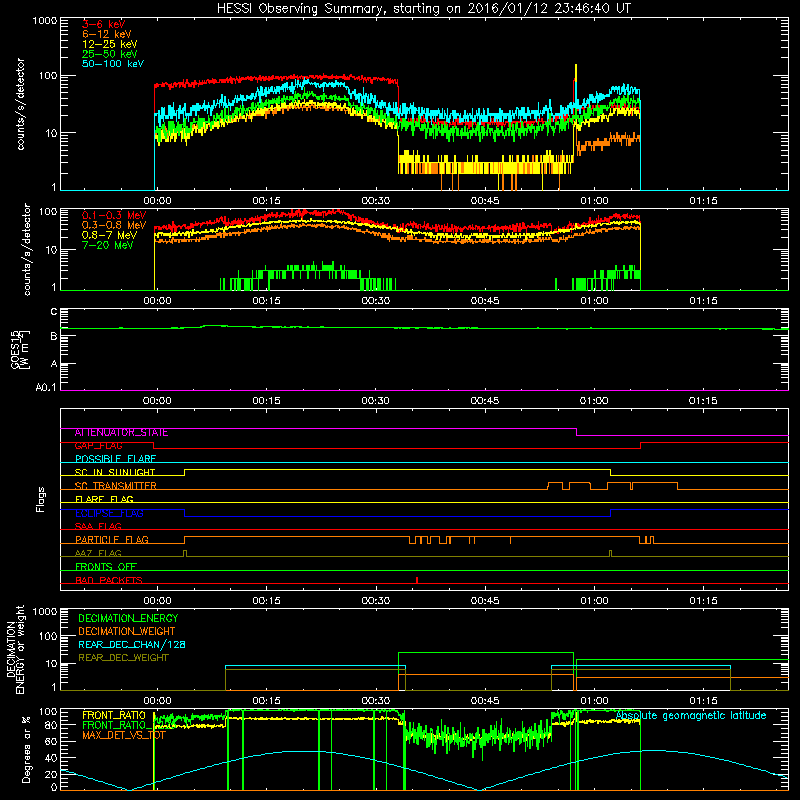This screenshot has width=800, height=800.
Task: Select the AAZ_FLAG label
Action: tap(98, 553)
